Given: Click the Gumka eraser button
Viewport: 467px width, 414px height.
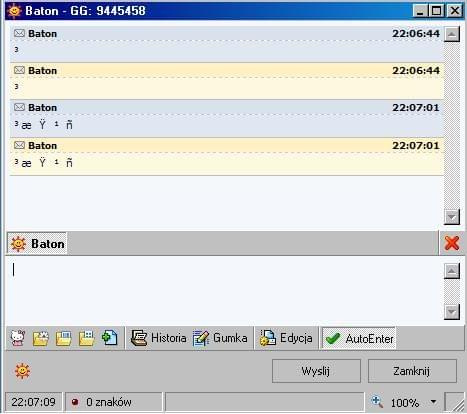Looking at the screenshot, I should 220,338.
